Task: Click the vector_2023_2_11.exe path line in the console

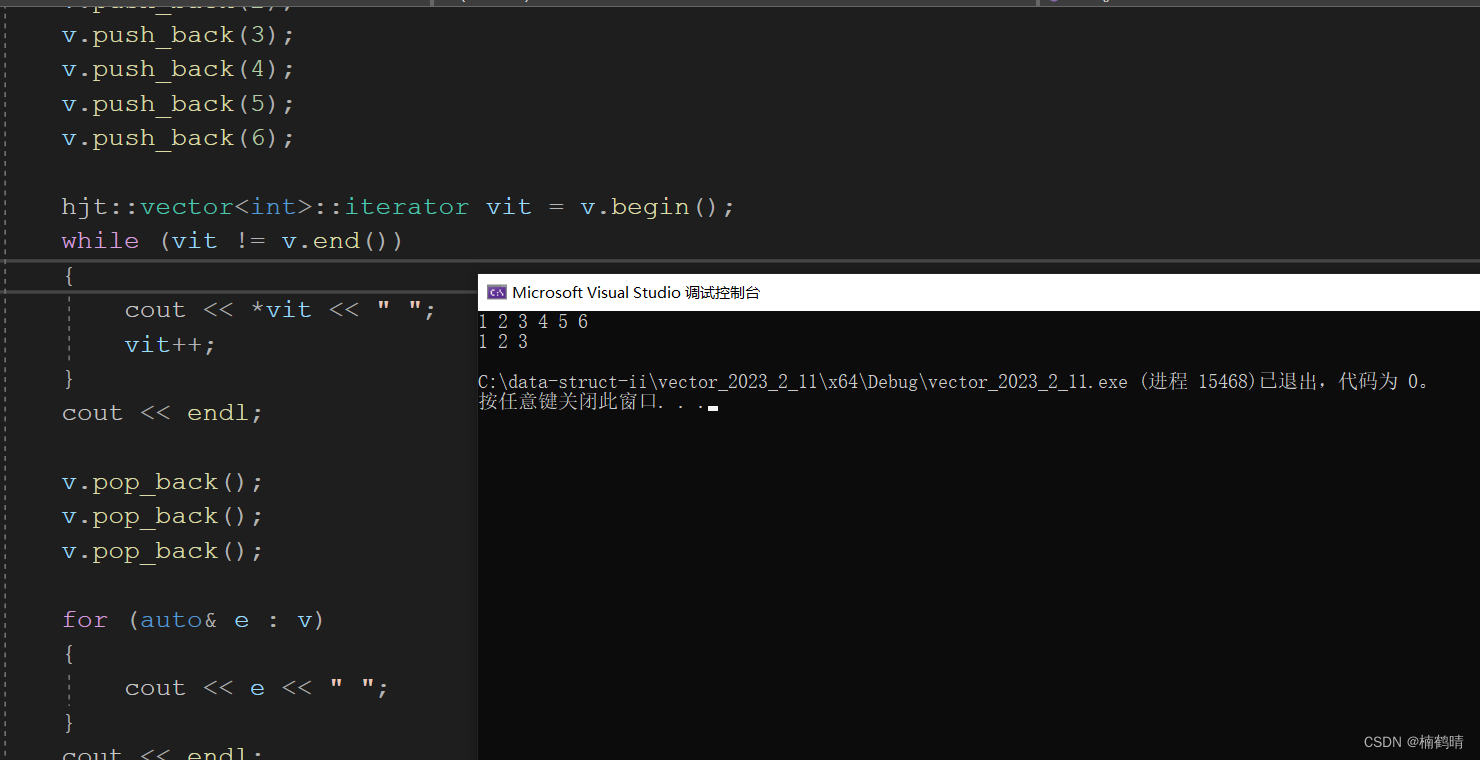Action: coord(955,382)
